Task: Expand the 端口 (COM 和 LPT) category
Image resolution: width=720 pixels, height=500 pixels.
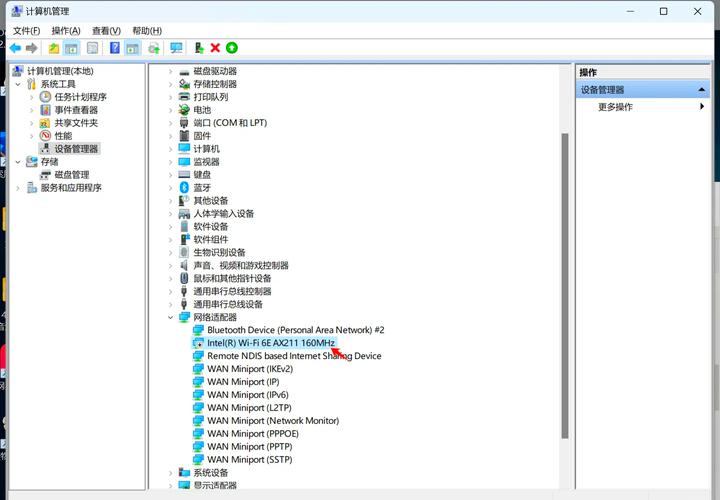Action: 170,122
